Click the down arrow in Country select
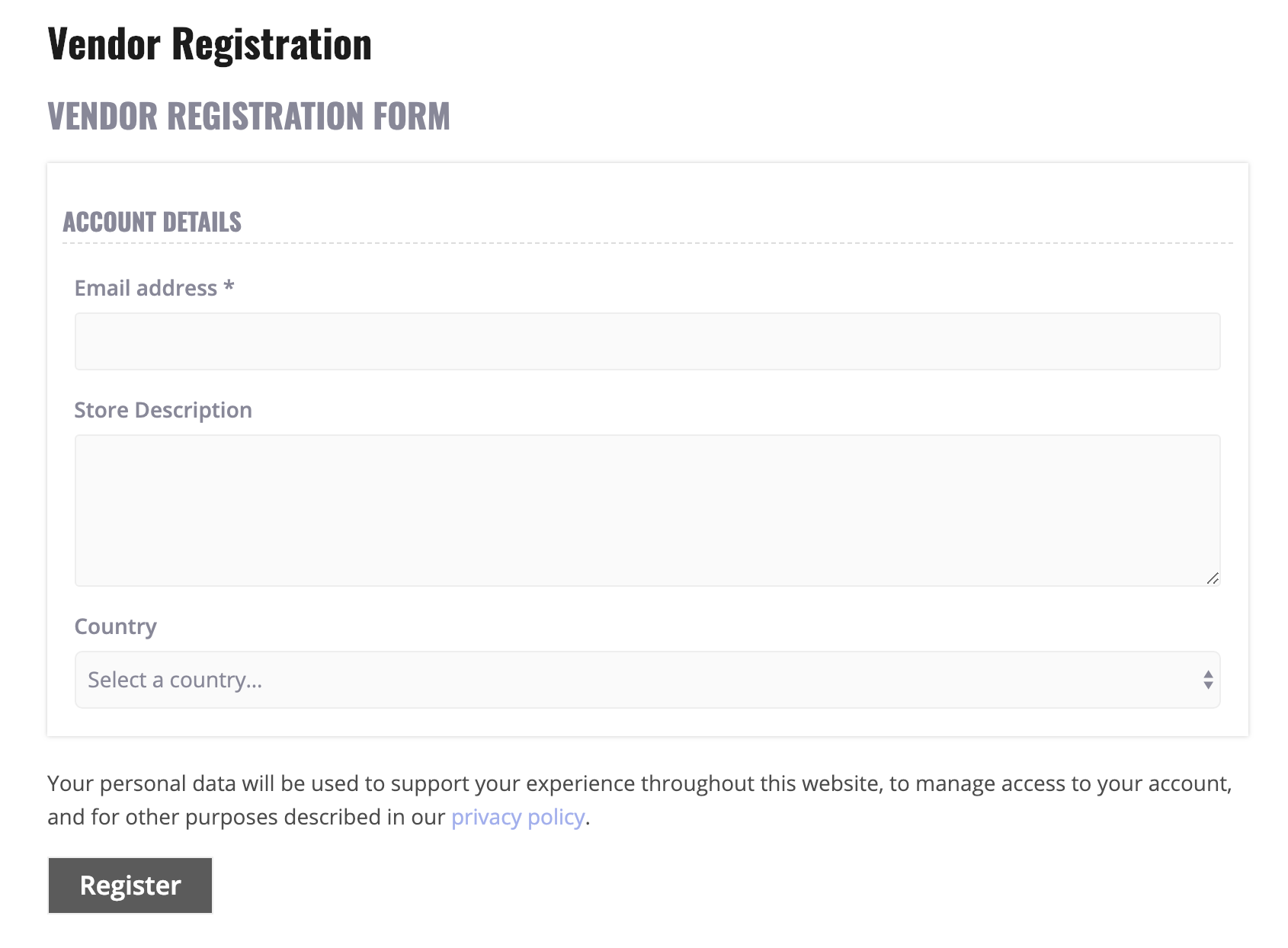1288x948 pixels. [1208, 685]
